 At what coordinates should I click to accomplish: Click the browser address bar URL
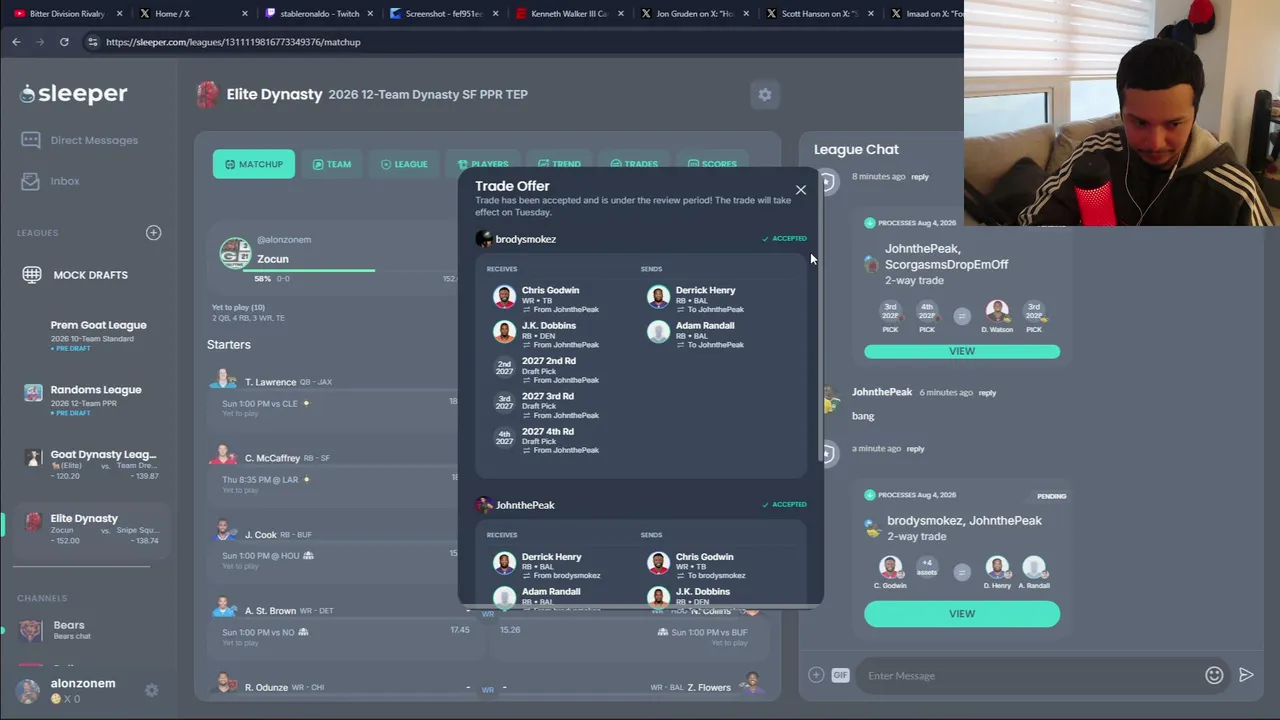coord(232,42)
